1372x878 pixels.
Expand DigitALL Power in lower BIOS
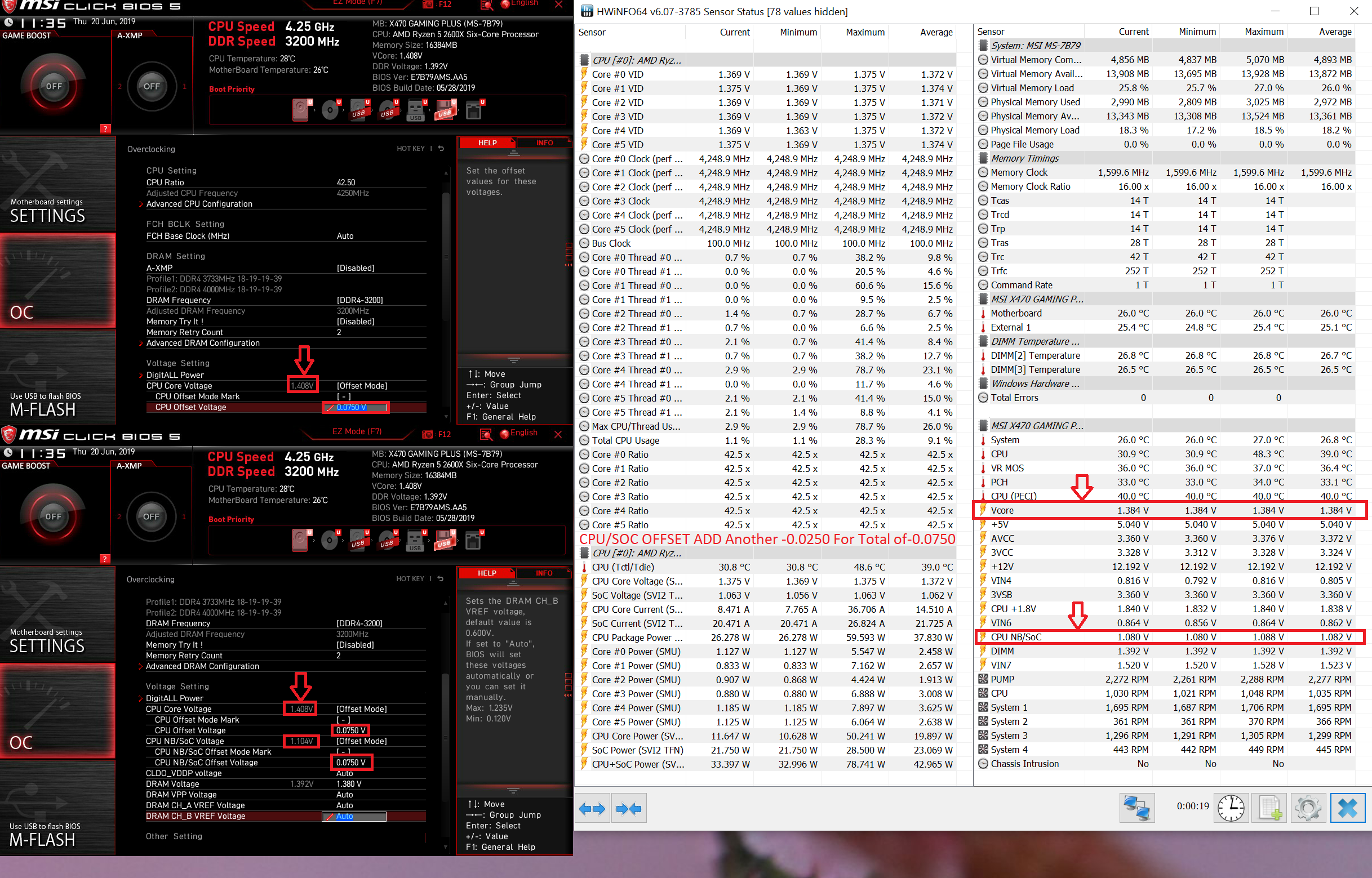coord(175,698)
